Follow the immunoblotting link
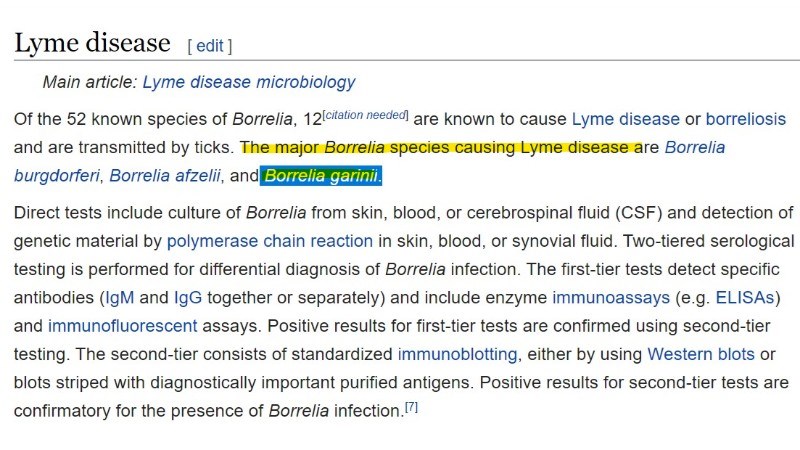This screenshot has width=800, height=450. click(x=457, y=354)
